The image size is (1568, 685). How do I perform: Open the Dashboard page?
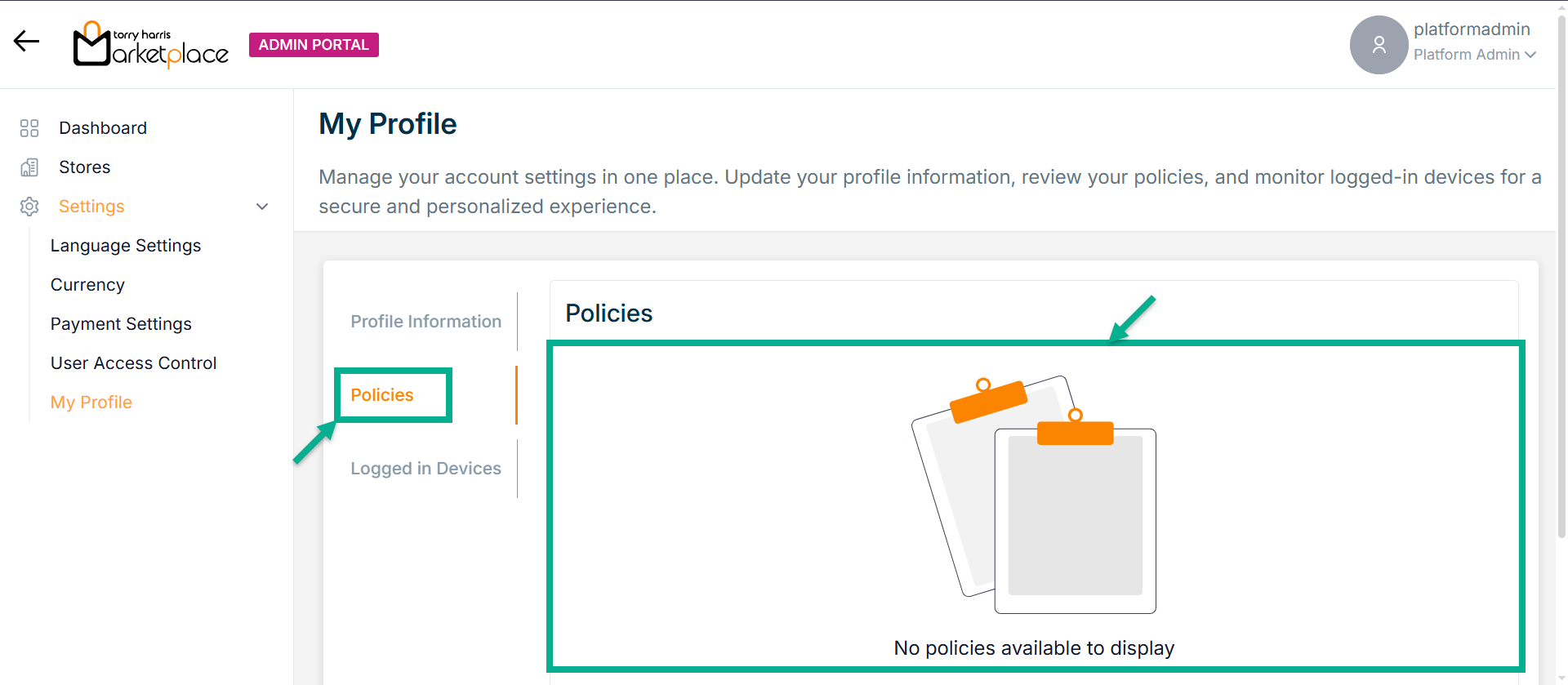103,128
